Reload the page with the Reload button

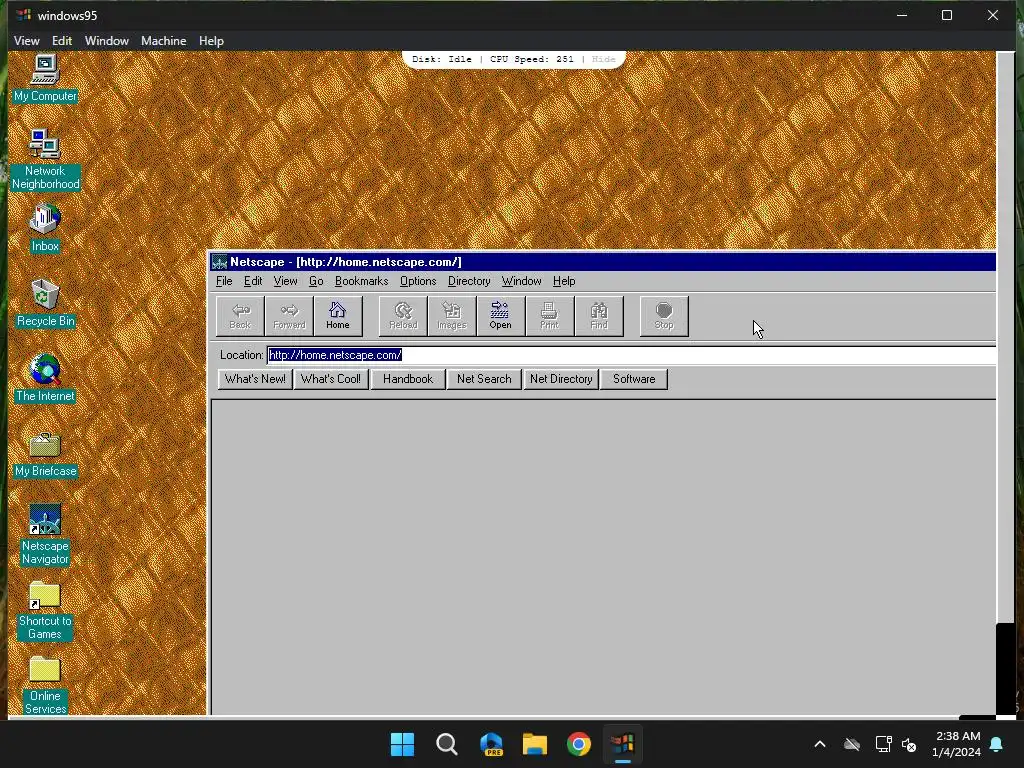tap(403, 316)
